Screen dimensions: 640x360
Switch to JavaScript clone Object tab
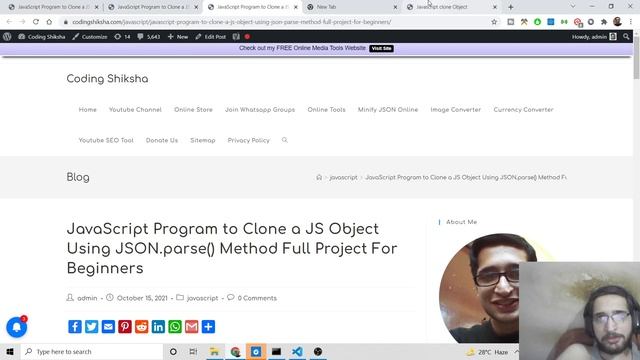pos(452,7)
